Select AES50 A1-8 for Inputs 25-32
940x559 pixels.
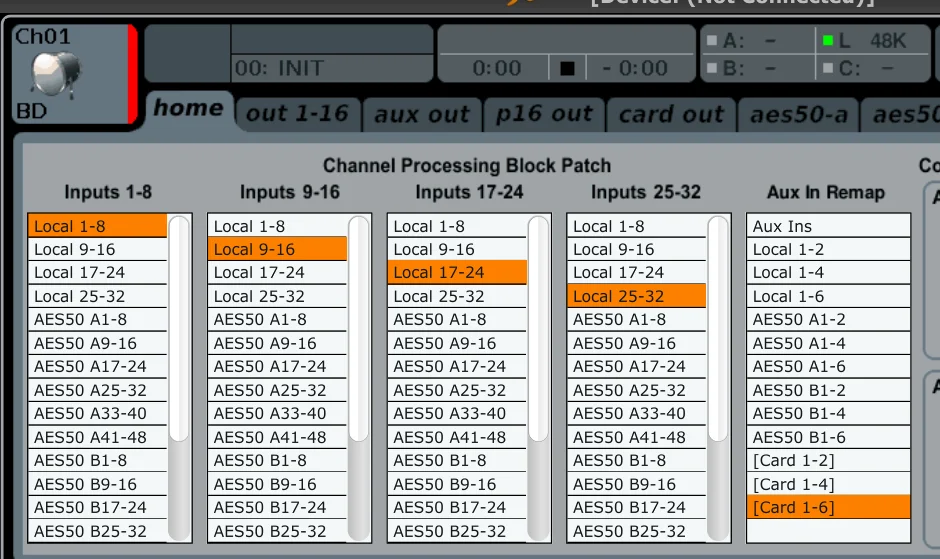637,320
